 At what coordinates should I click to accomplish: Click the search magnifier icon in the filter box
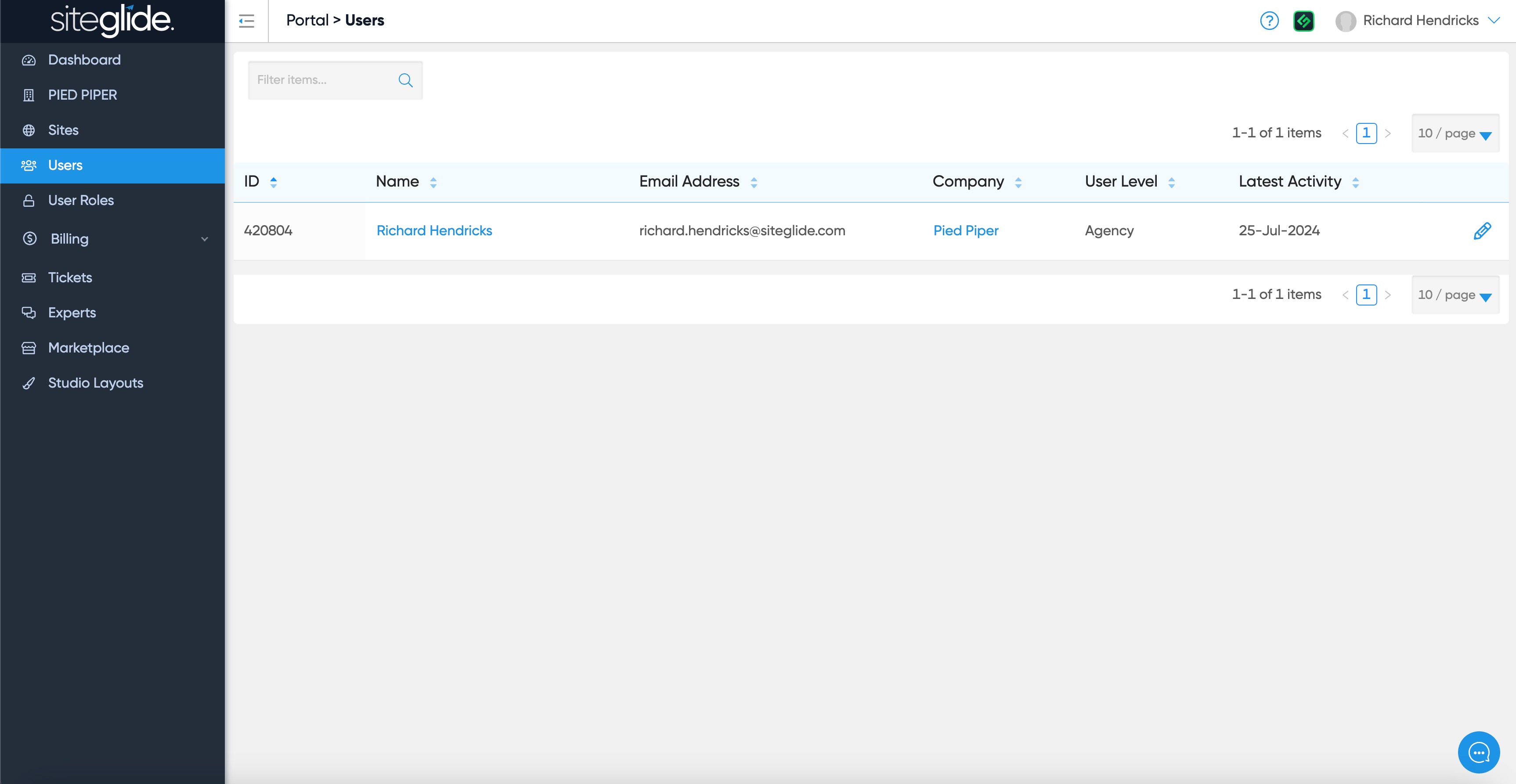click(405, 80)
